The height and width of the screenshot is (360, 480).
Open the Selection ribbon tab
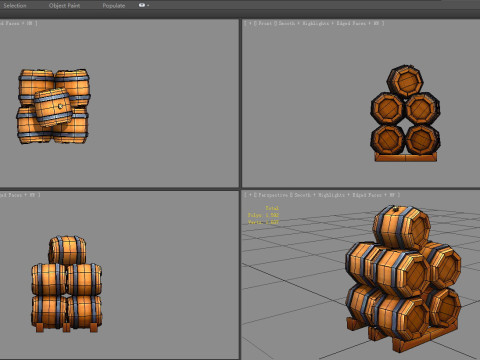point(15,6)
